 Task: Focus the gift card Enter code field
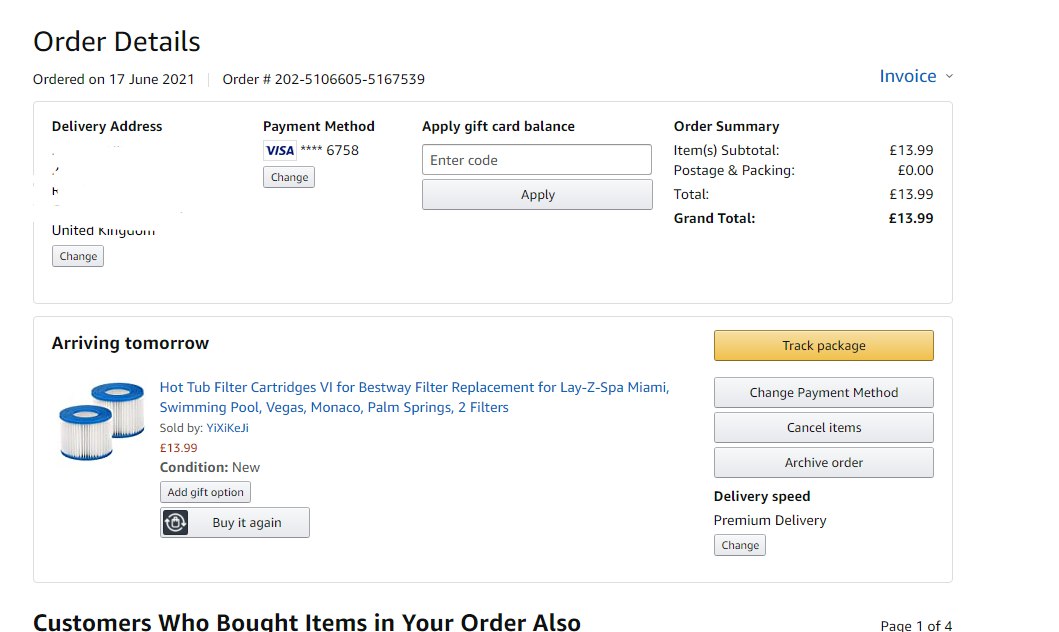tap(537, 160)
